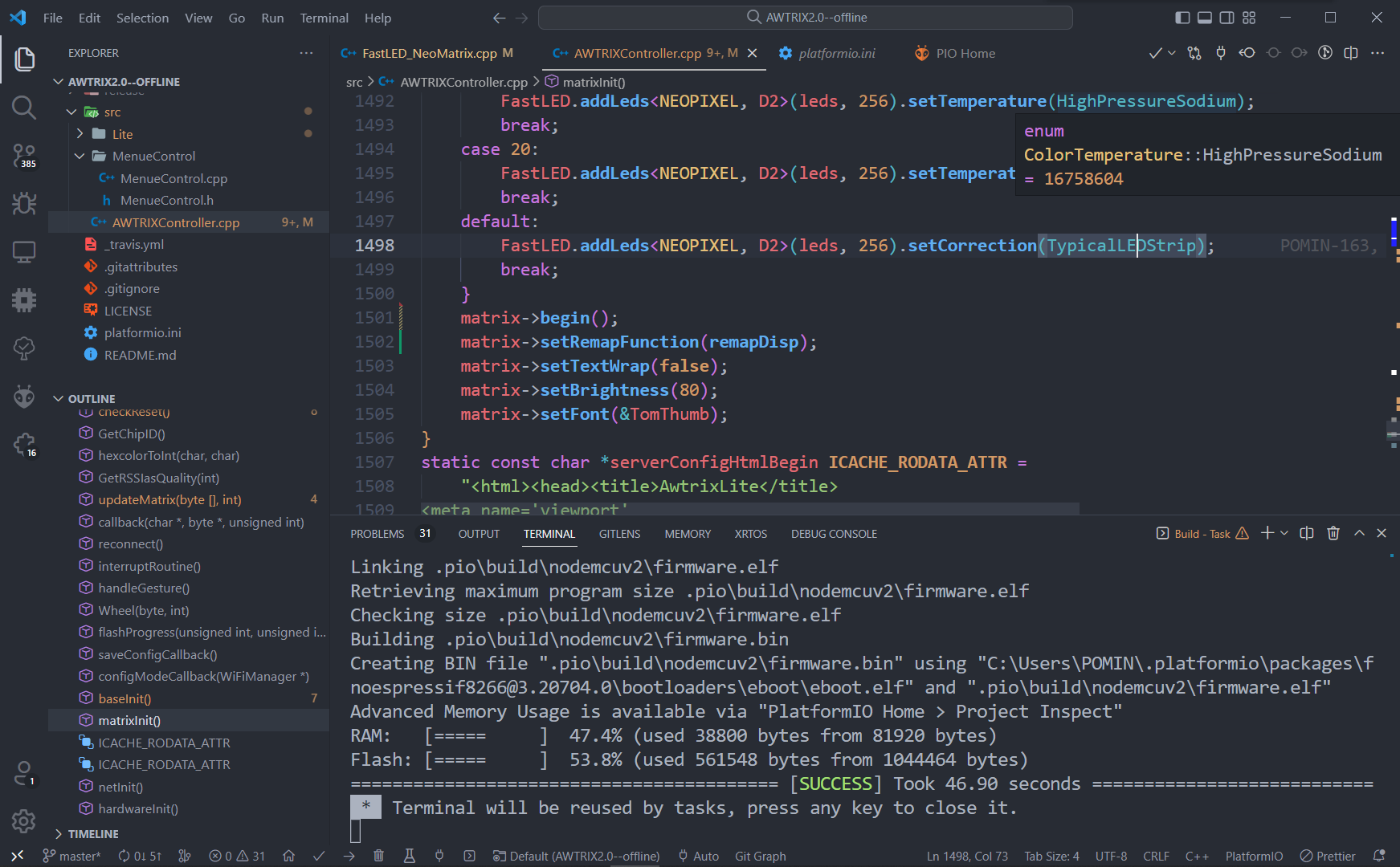The width and height of the screenshot is (1400, 867).
Task: Switch to the FastLED_NeoMatrix.cpp tab
Action: [429, 53]
